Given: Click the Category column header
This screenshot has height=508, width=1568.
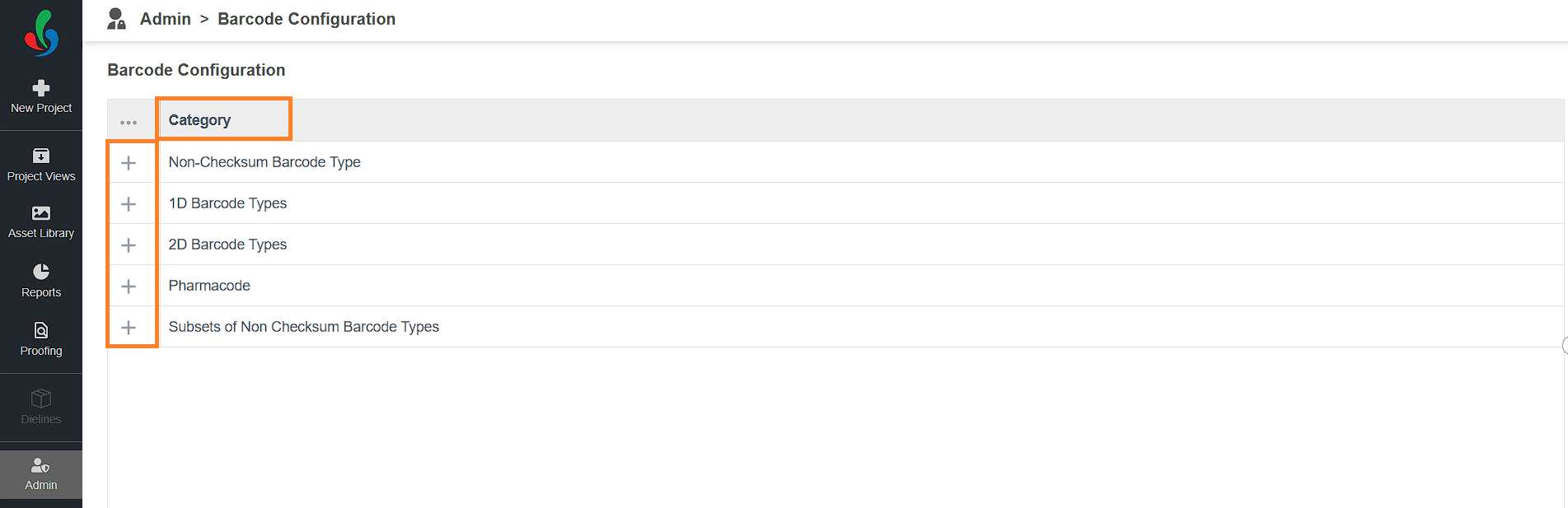Looking at the screenshot, I should tap(199, 120).
